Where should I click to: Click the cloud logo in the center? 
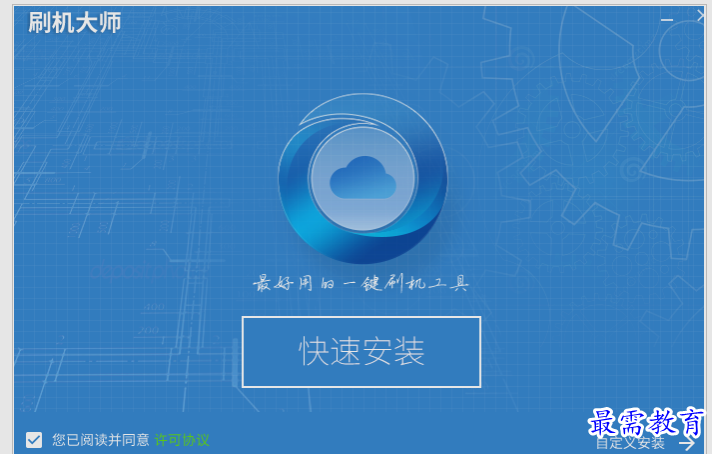click(362, 178)
